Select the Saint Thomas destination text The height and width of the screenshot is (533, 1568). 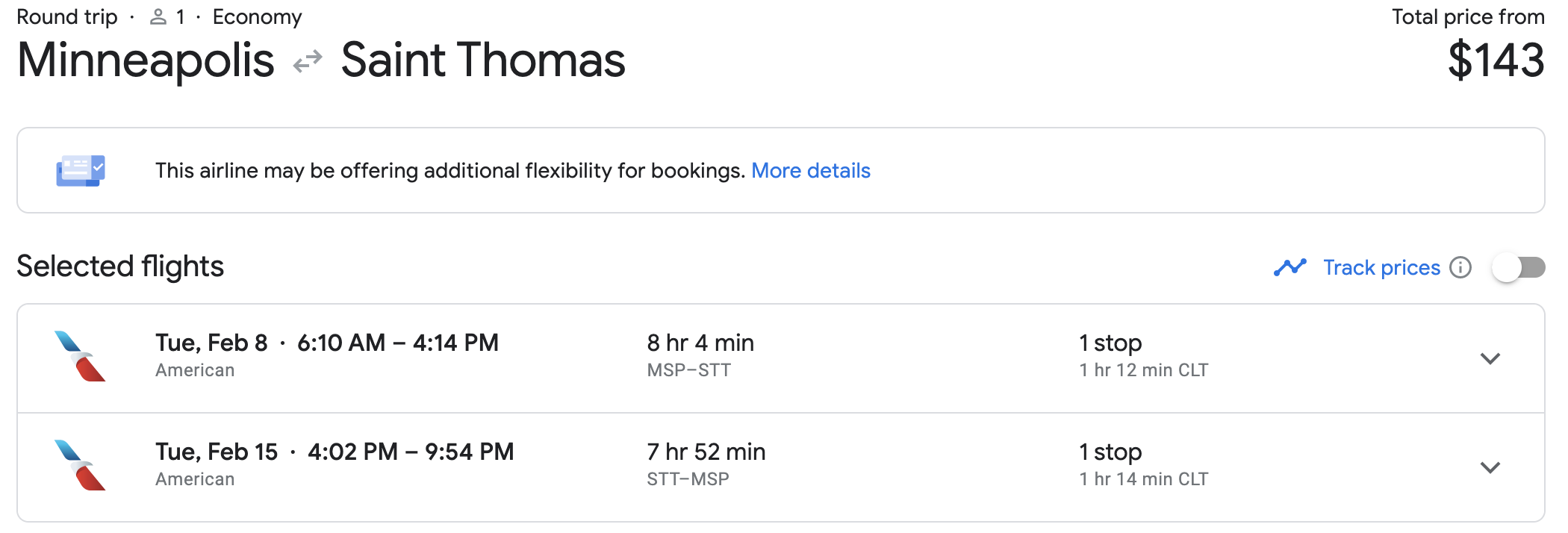coord(483,60)
